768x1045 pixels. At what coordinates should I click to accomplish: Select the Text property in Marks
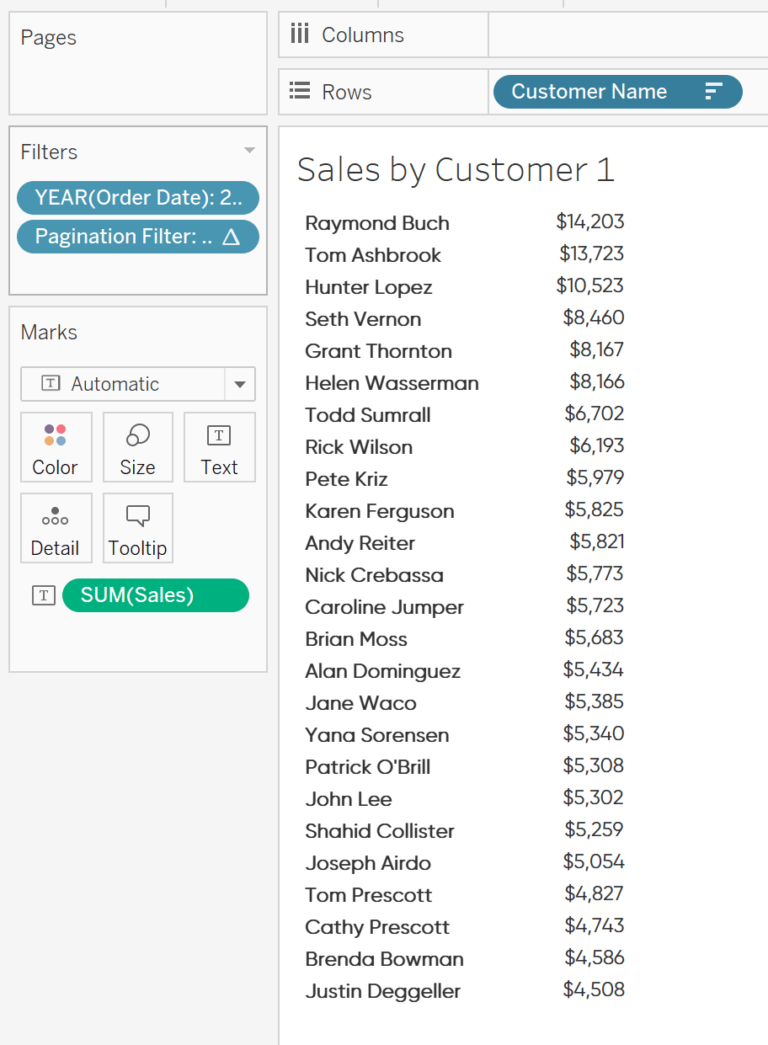[x=219, y=447]
